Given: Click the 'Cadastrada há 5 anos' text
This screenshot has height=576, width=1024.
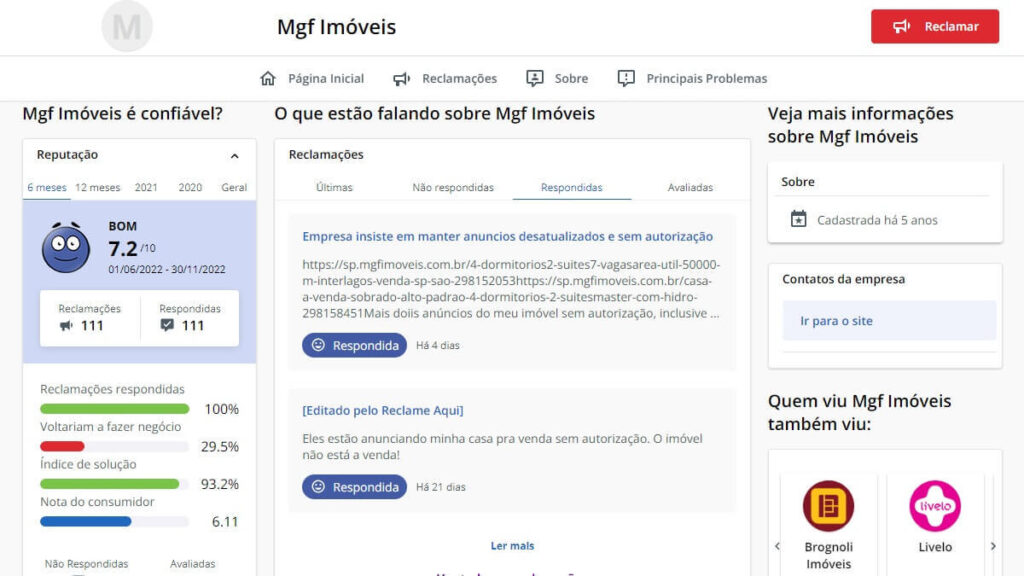Looking at the screenshot, I should coord(877,220).
